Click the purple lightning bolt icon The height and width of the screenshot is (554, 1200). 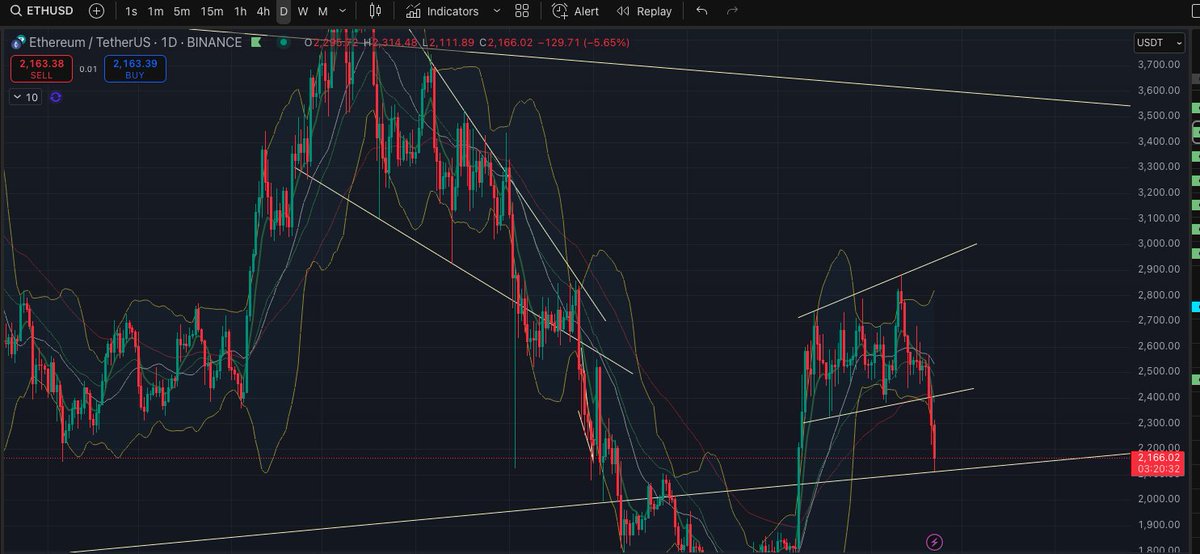[x=934, y=541]
